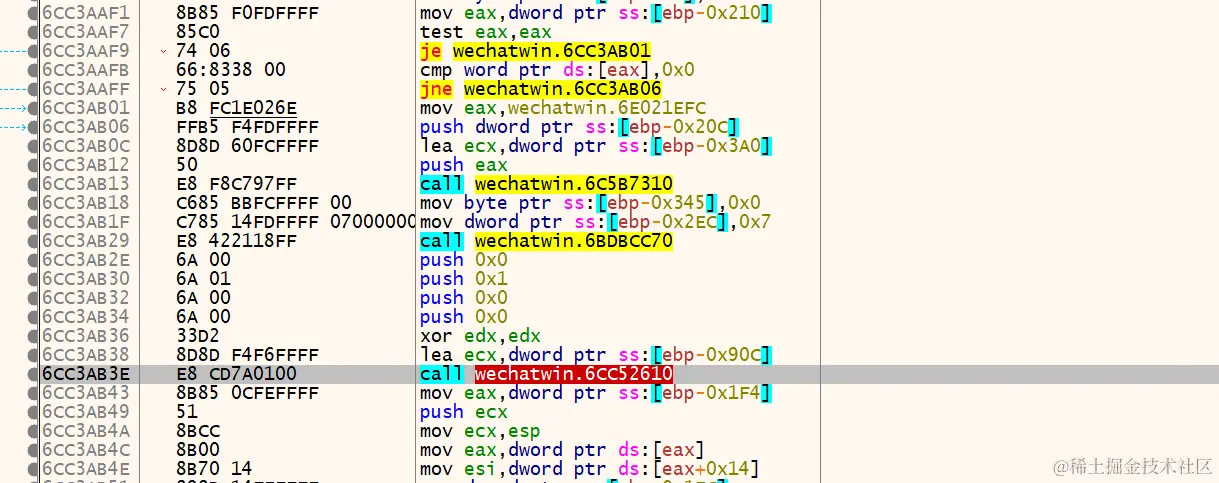
Task: Click address 6CC3AB34
Action: pos(86,317)
